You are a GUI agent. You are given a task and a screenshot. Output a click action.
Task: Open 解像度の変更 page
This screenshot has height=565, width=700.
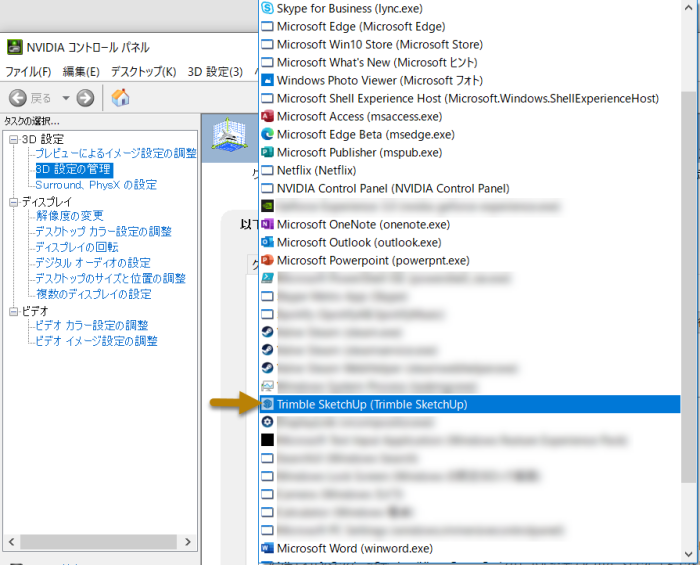click(69, 216)
